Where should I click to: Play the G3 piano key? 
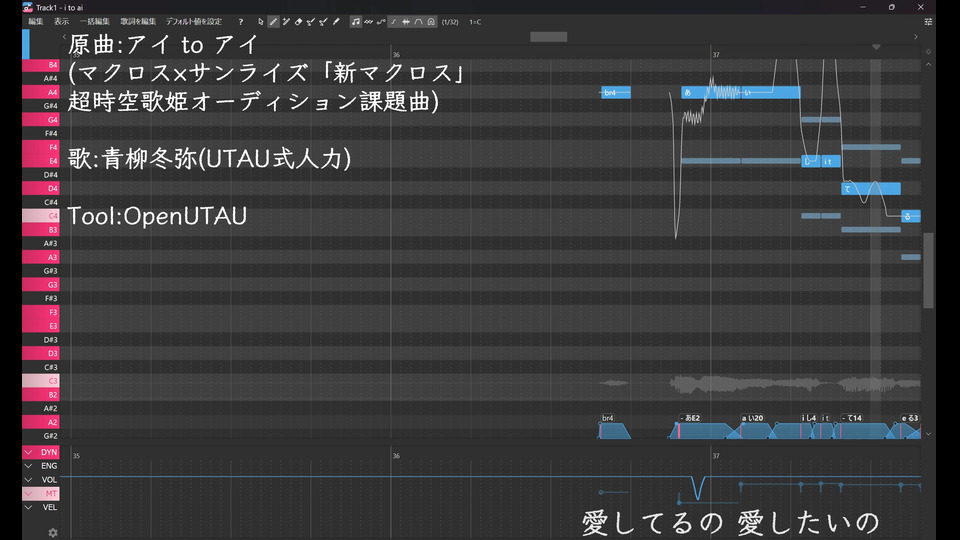point(40,285)
